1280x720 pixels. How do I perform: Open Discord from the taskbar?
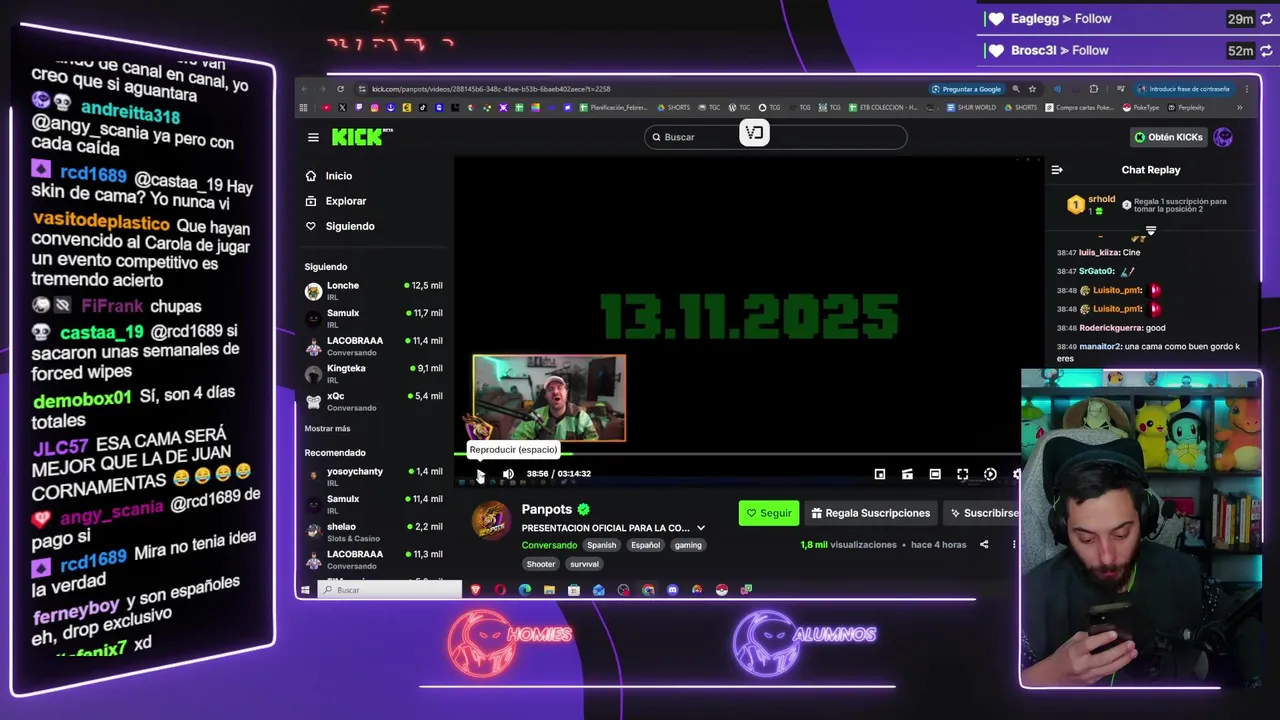click(x=672, y=590)
